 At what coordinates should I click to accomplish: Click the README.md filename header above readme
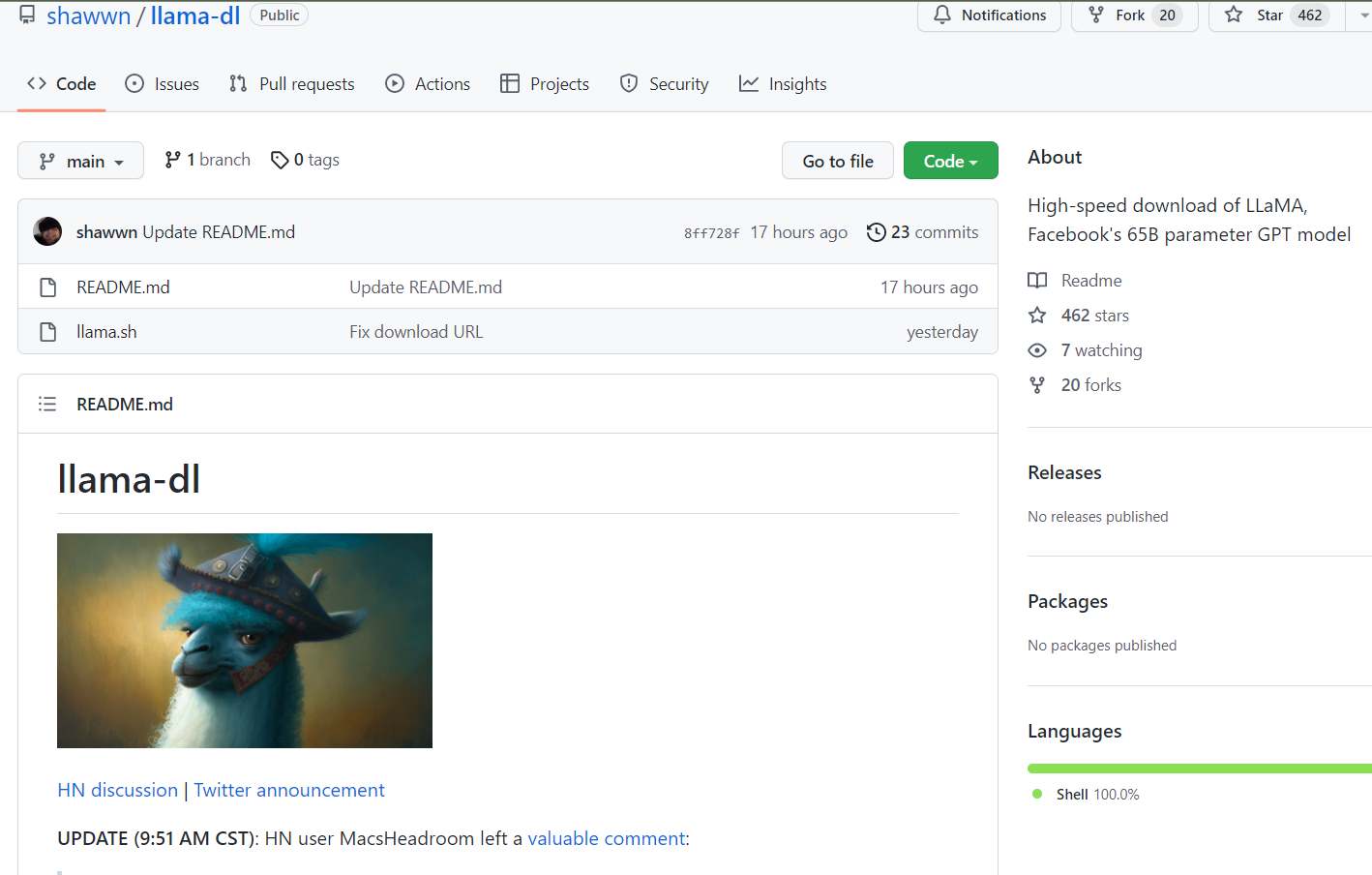125,405
